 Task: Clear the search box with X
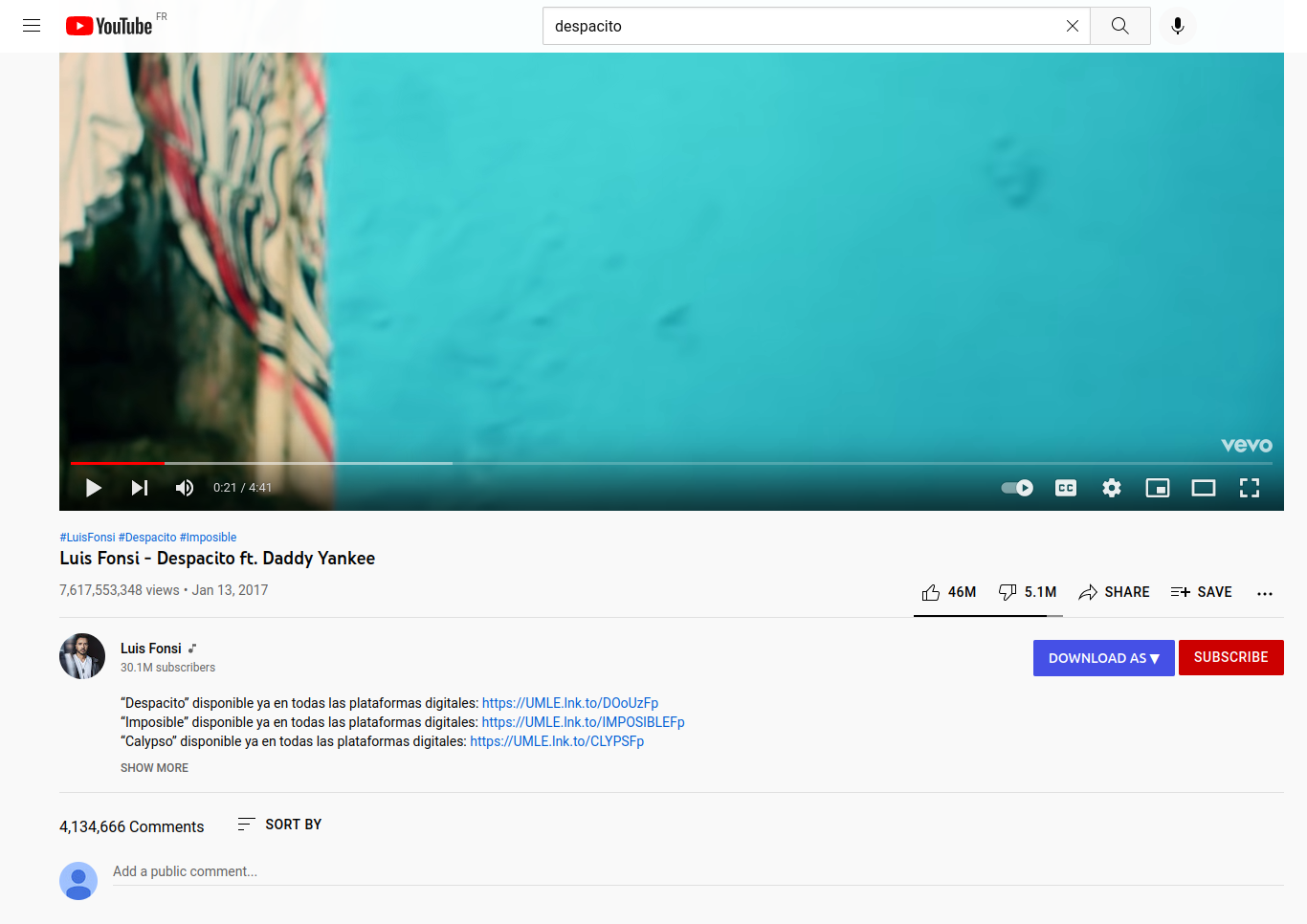[1073, 26]
